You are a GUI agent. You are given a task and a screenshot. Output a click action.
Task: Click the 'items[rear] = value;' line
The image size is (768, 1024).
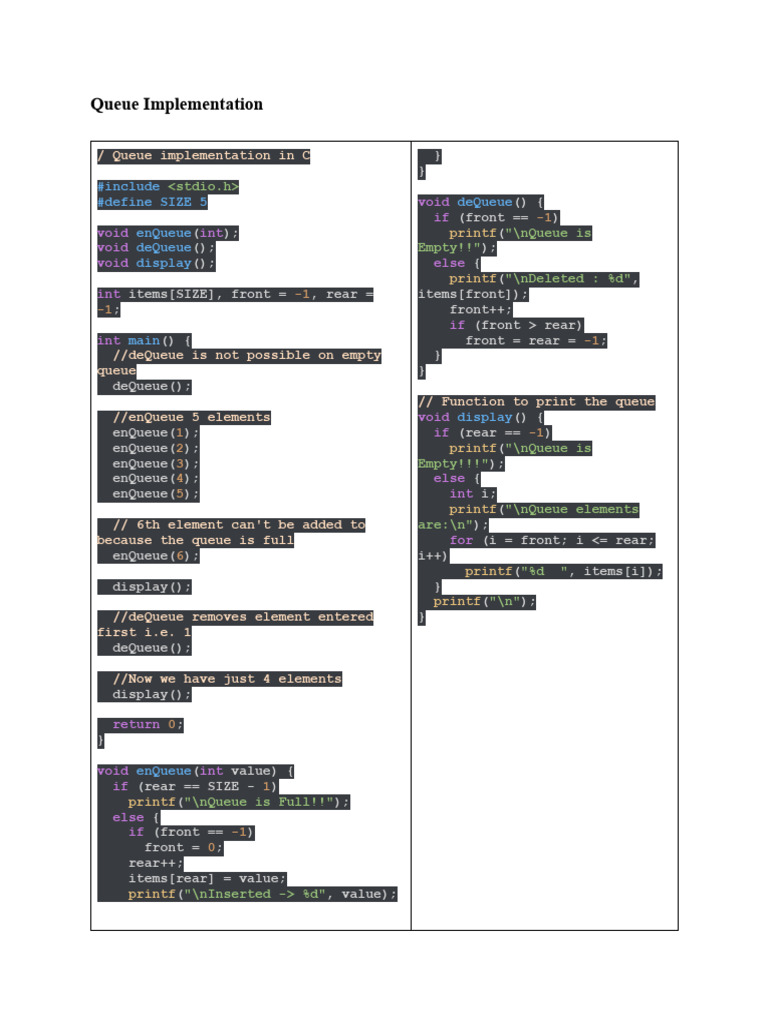pyautogui.click(x=208, y=879)
